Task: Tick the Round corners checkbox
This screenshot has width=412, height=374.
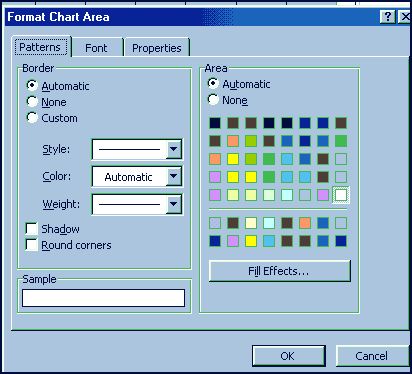Action: coord(32,245)
